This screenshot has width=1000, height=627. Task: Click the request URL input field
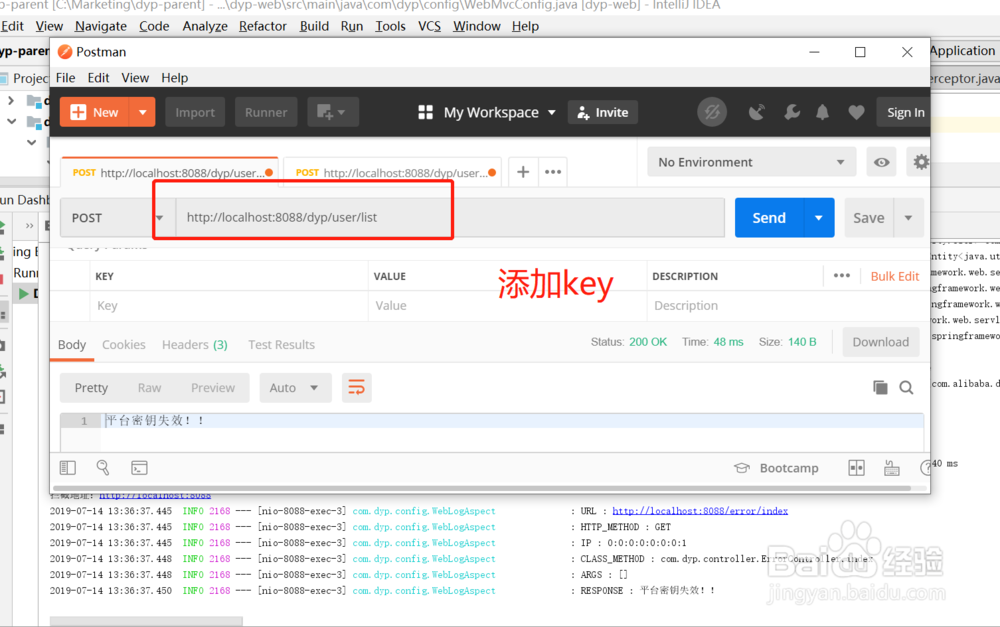450,218
